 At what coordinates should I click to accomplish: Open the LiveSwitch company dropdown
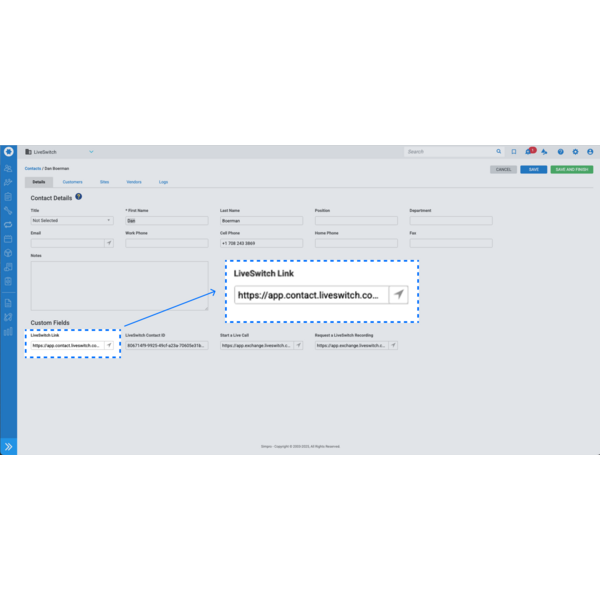click(x=59, y=152)
